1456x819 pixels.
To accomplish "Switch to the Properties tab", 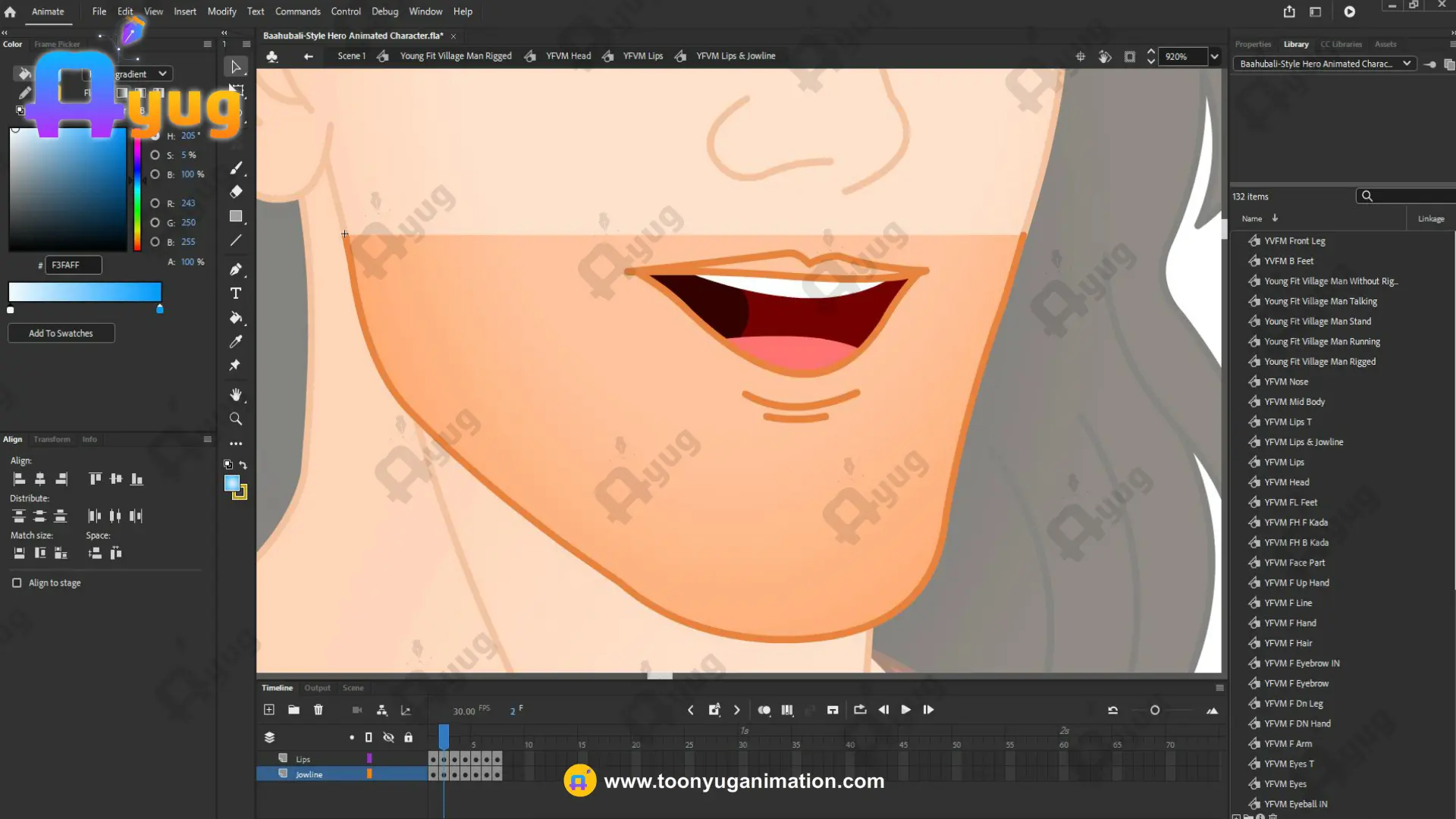I will point(1253,44).
